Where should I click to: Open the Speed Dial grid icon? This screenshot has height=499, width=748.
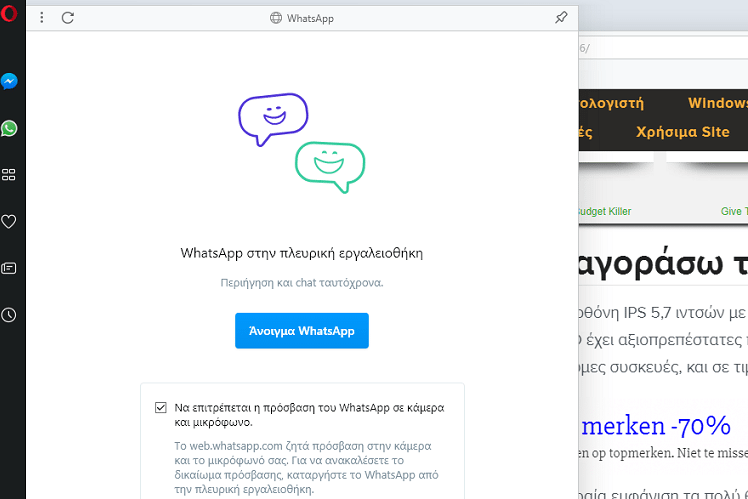[x=9, y=175]
